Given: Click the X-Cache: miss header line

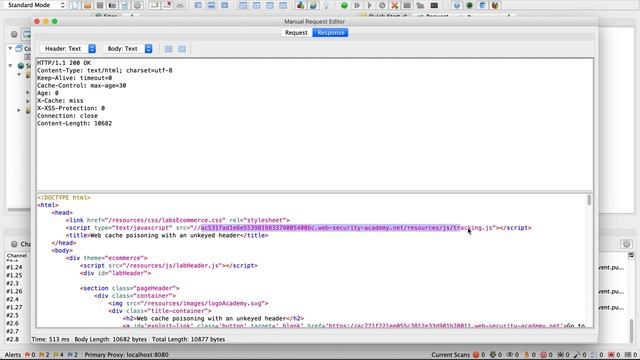Looking at the screenshot, I should [x=60, y=101].
